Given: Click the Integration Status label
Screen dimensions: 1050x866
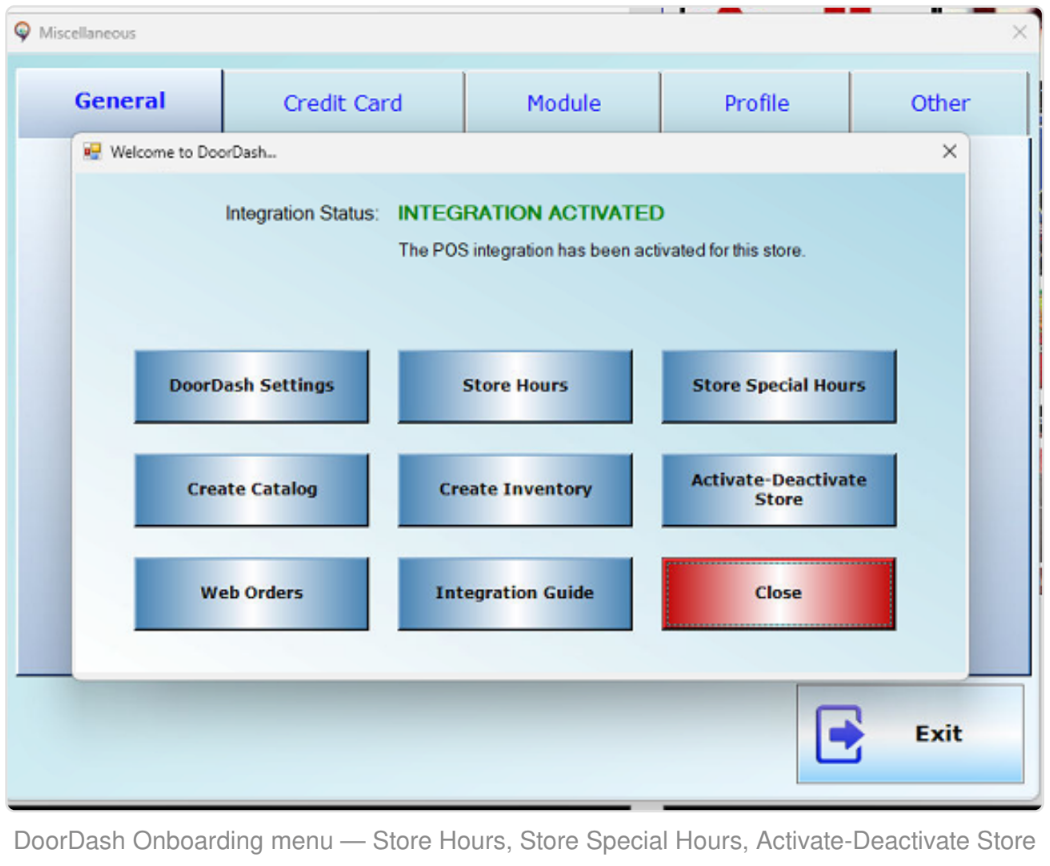Looking at the screenshot, I should (302, 214).
